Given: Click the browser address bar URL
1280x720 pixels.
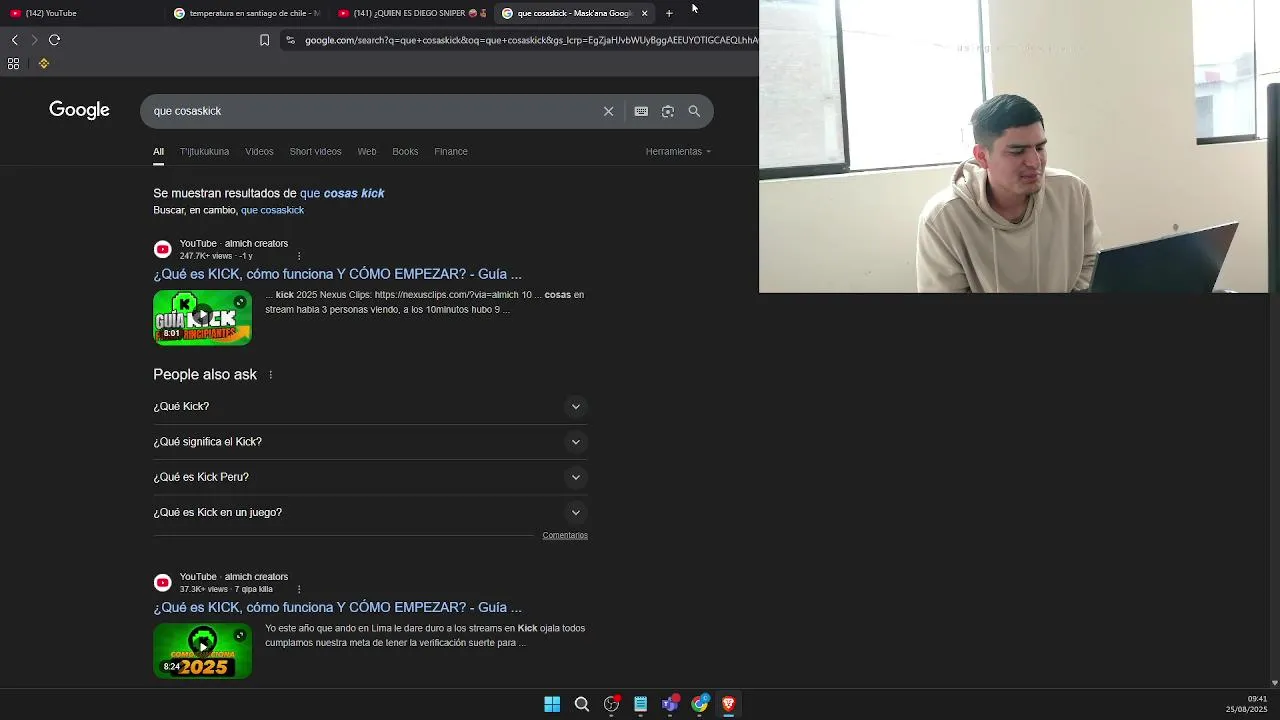Looking at the screenshot, I should click(530, 40).
